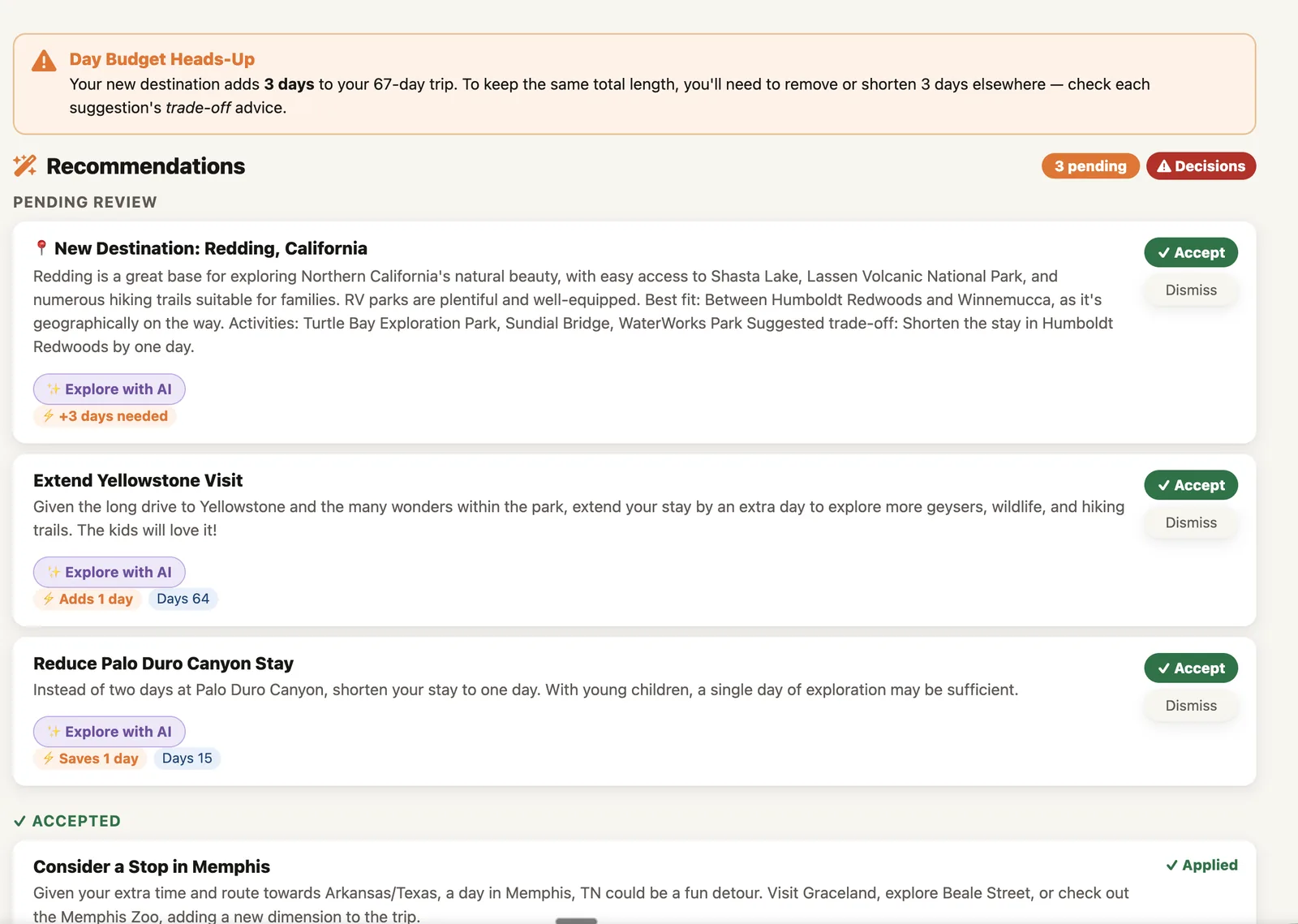This screenshot has height=924, width=1298.
Task: Click the lightning icon on Saves 1 day
Action: 49,759
